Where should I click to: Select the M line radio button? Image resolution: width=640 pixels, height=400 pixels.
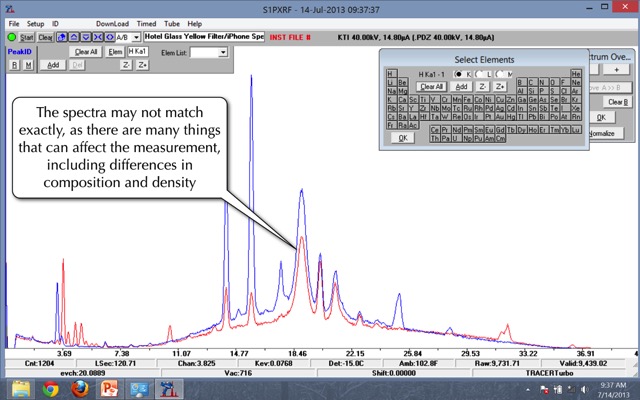pos(499,74)
